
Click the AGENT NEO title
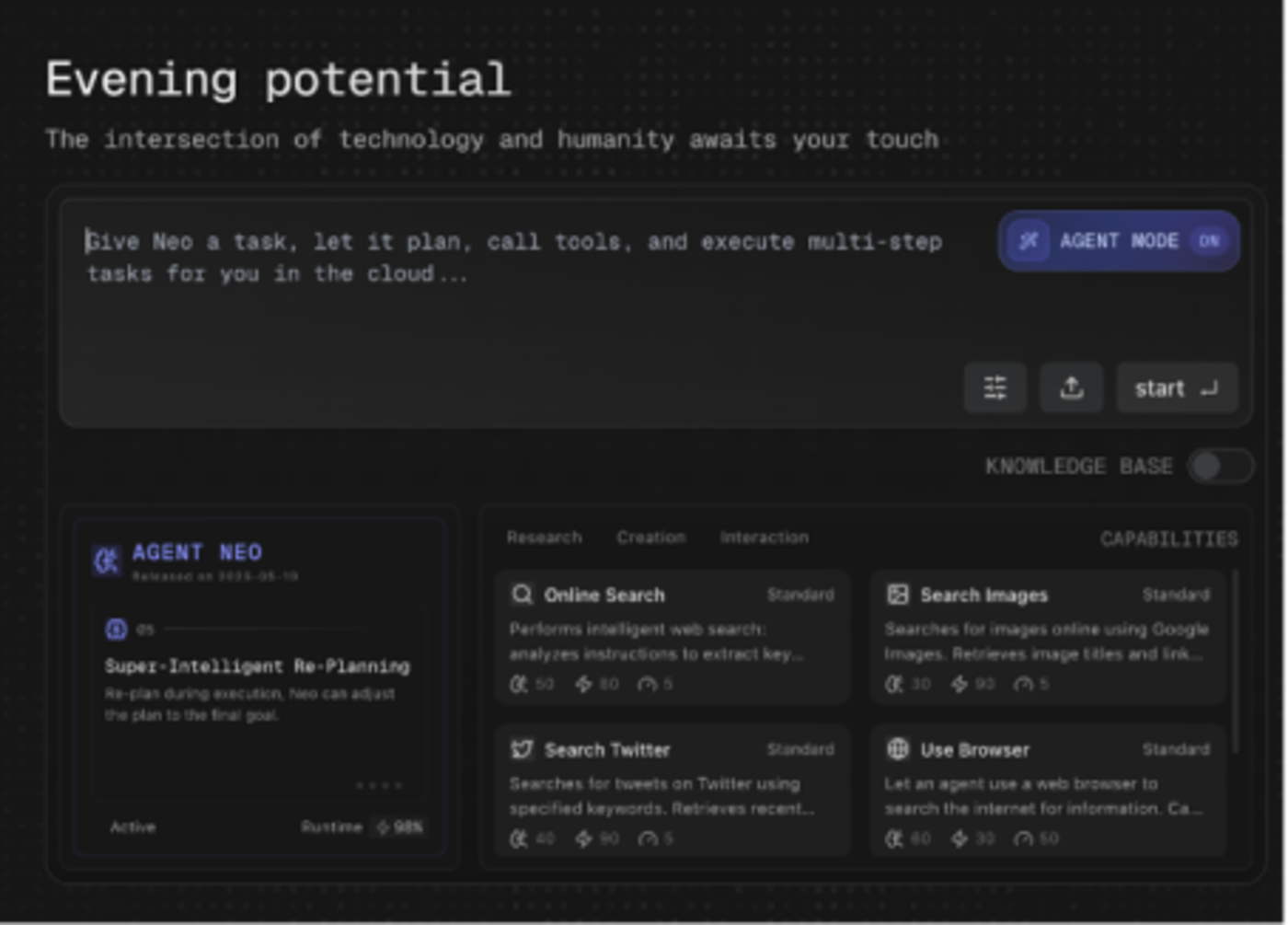point(197,552)
